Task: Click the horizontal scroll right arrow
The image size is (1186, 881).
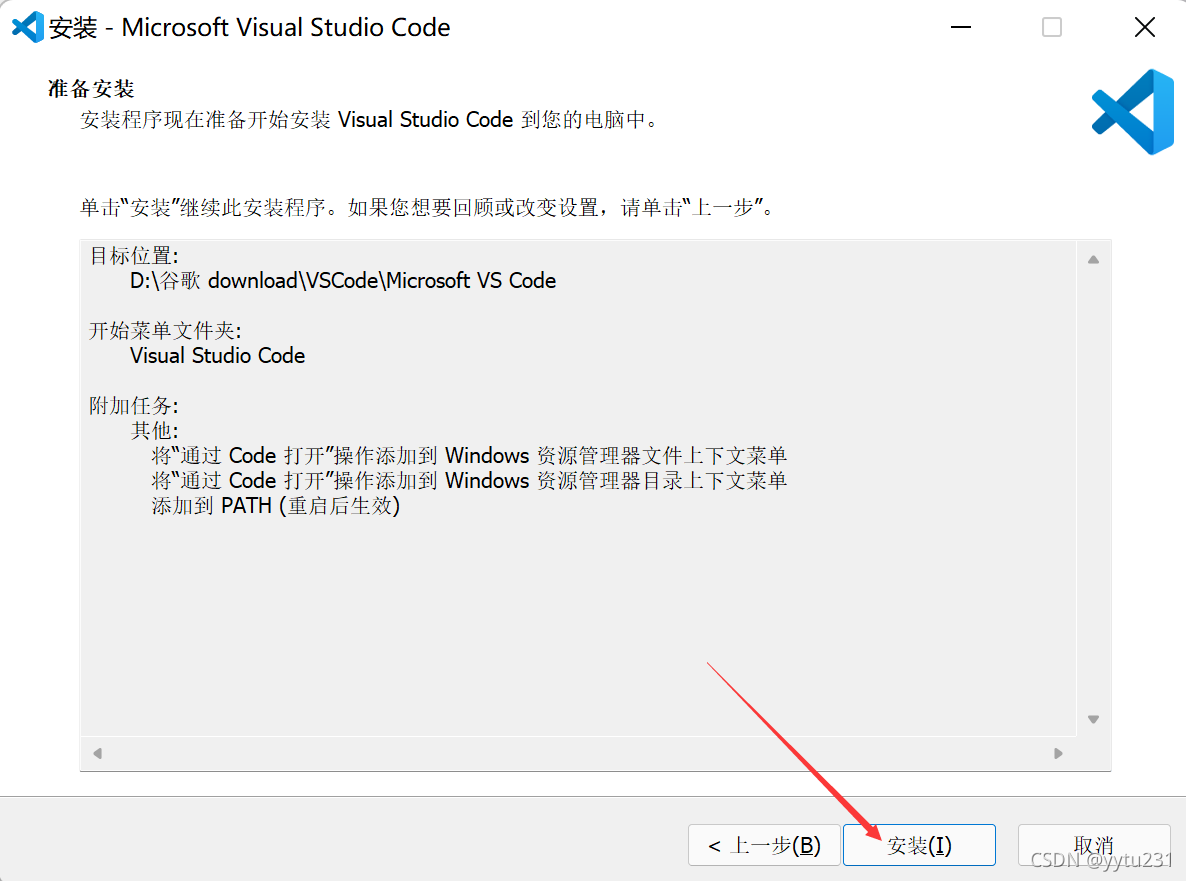Action: (1058, 753)
